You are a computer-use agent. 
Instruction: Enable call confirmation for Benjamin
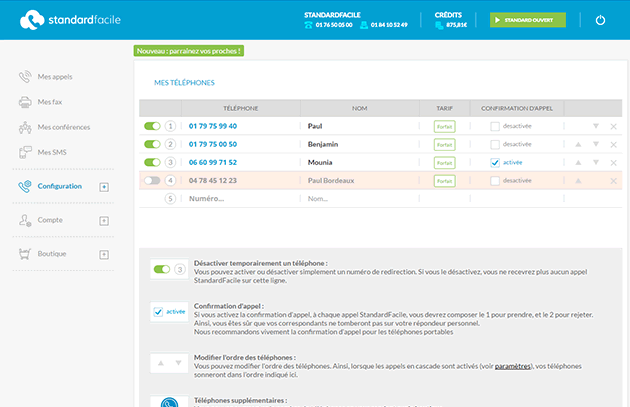[495, 145]
